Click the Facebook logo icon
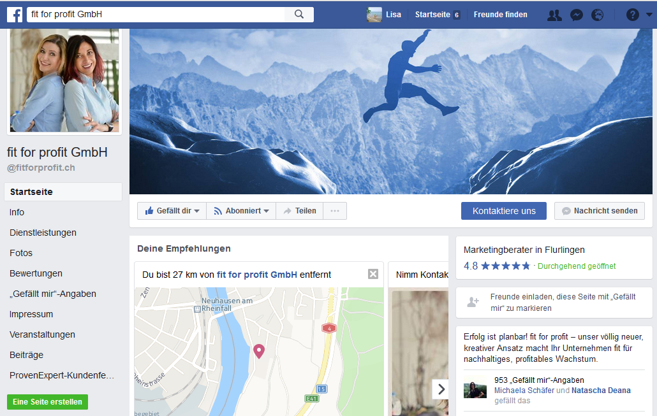Screen dimensions: 657x416 click(x=15, y=15)
